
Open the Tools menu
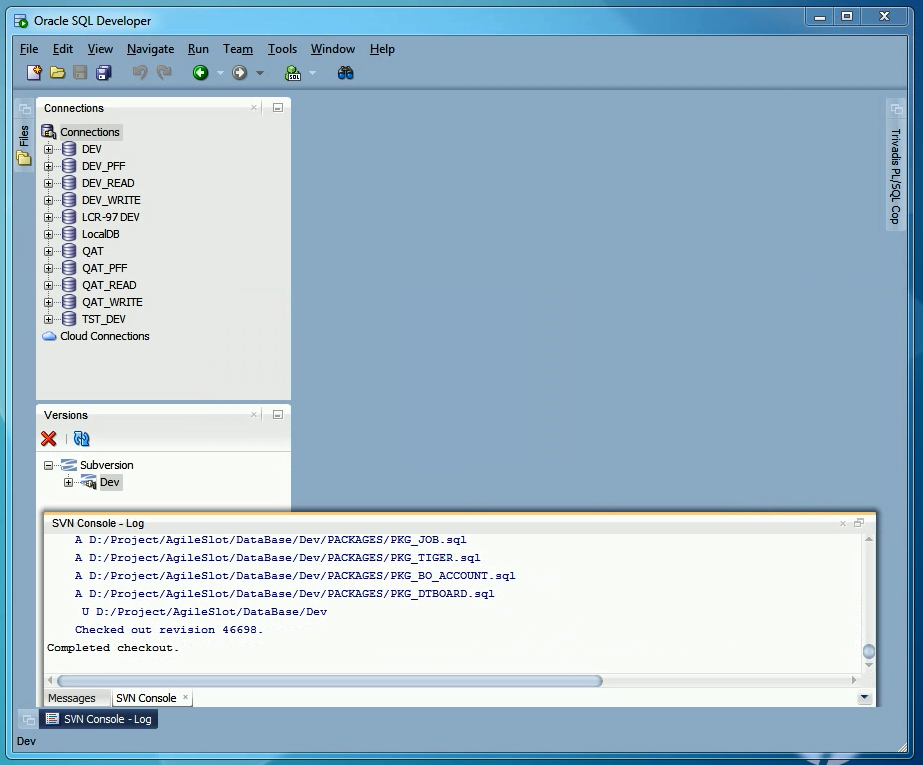click(282, 49)
